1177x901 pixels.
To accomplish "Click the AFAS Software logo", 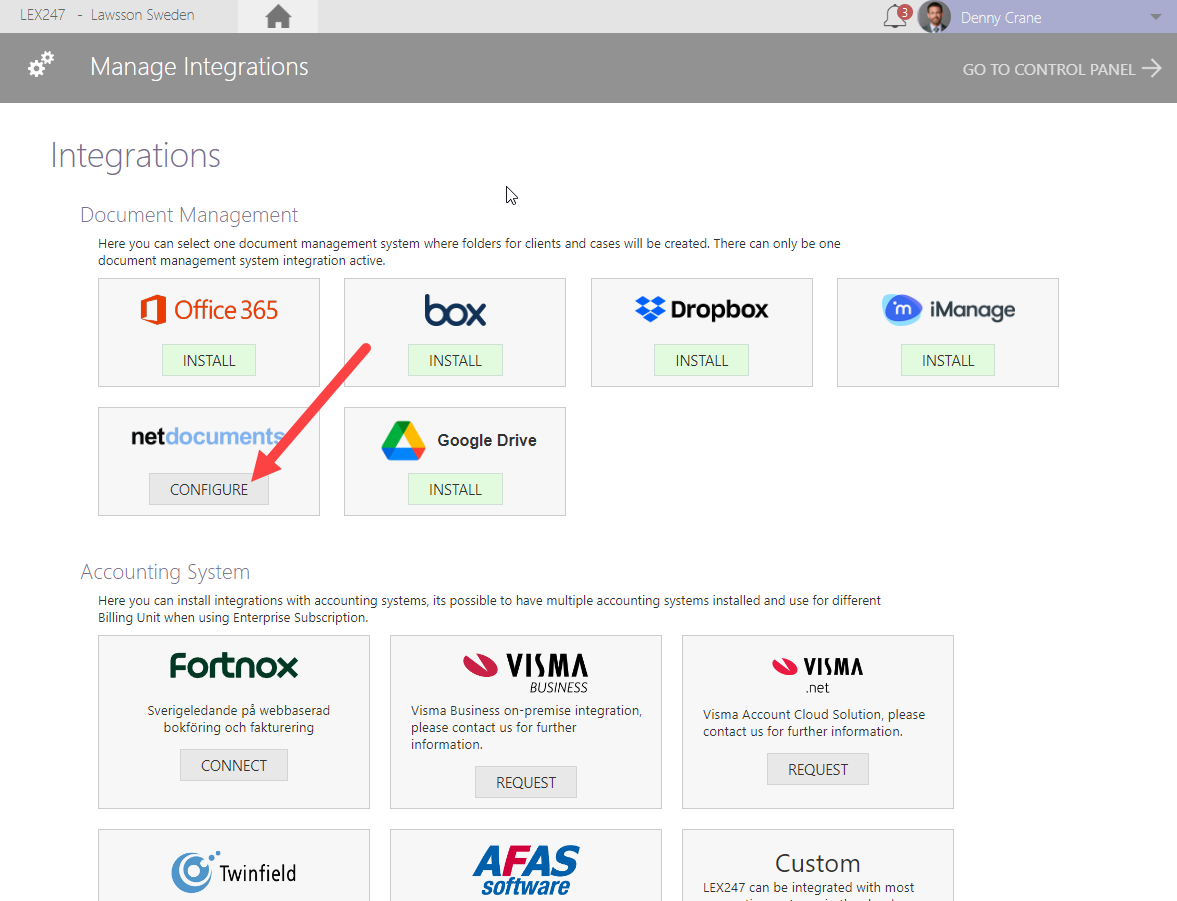I will [525, 870].
